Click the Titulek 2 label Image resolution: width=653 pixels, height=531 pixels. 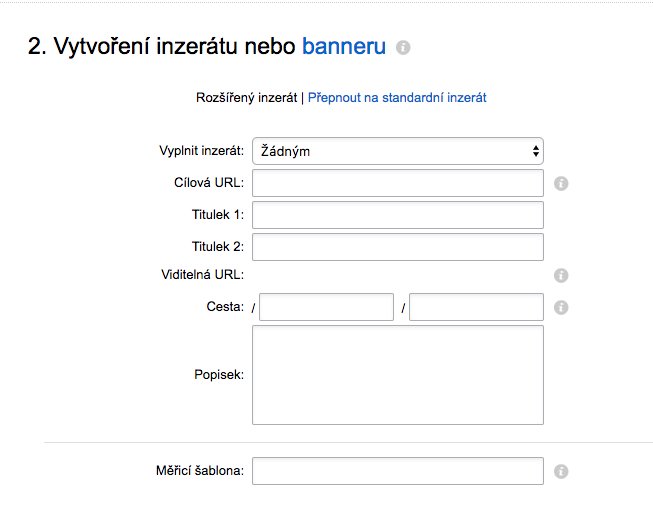(x=218, y=247)
